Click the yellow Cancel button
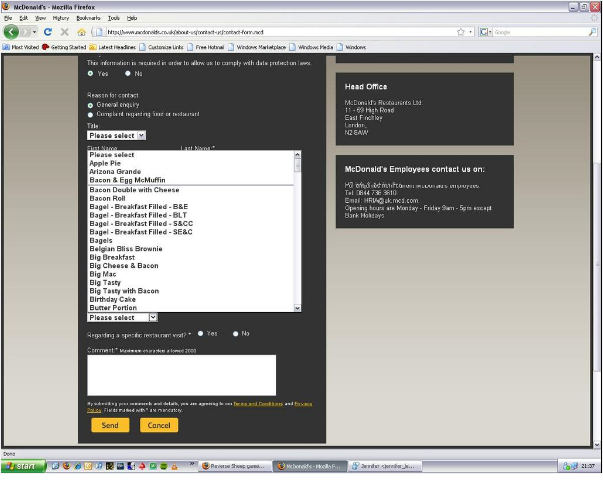Image resolution: width=603 pixels, height=481 pixels. (x=159, y=426)
